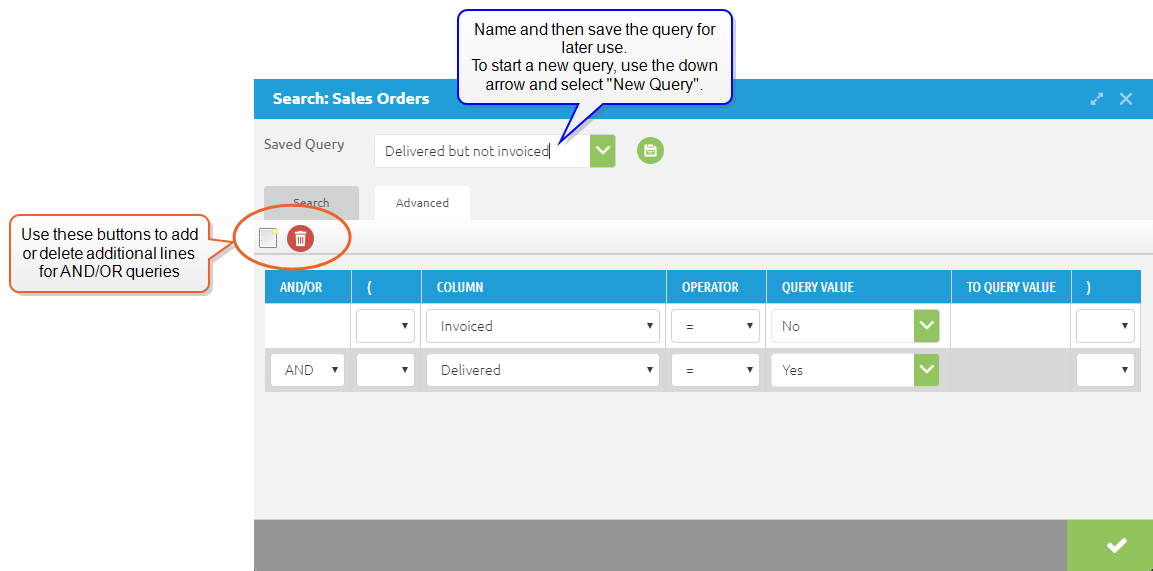Image resolution: width=1153 pixels, height=571 pixels.
Task: Click the expand dialog arrows icon
Action: click(x=1097, y=99)
